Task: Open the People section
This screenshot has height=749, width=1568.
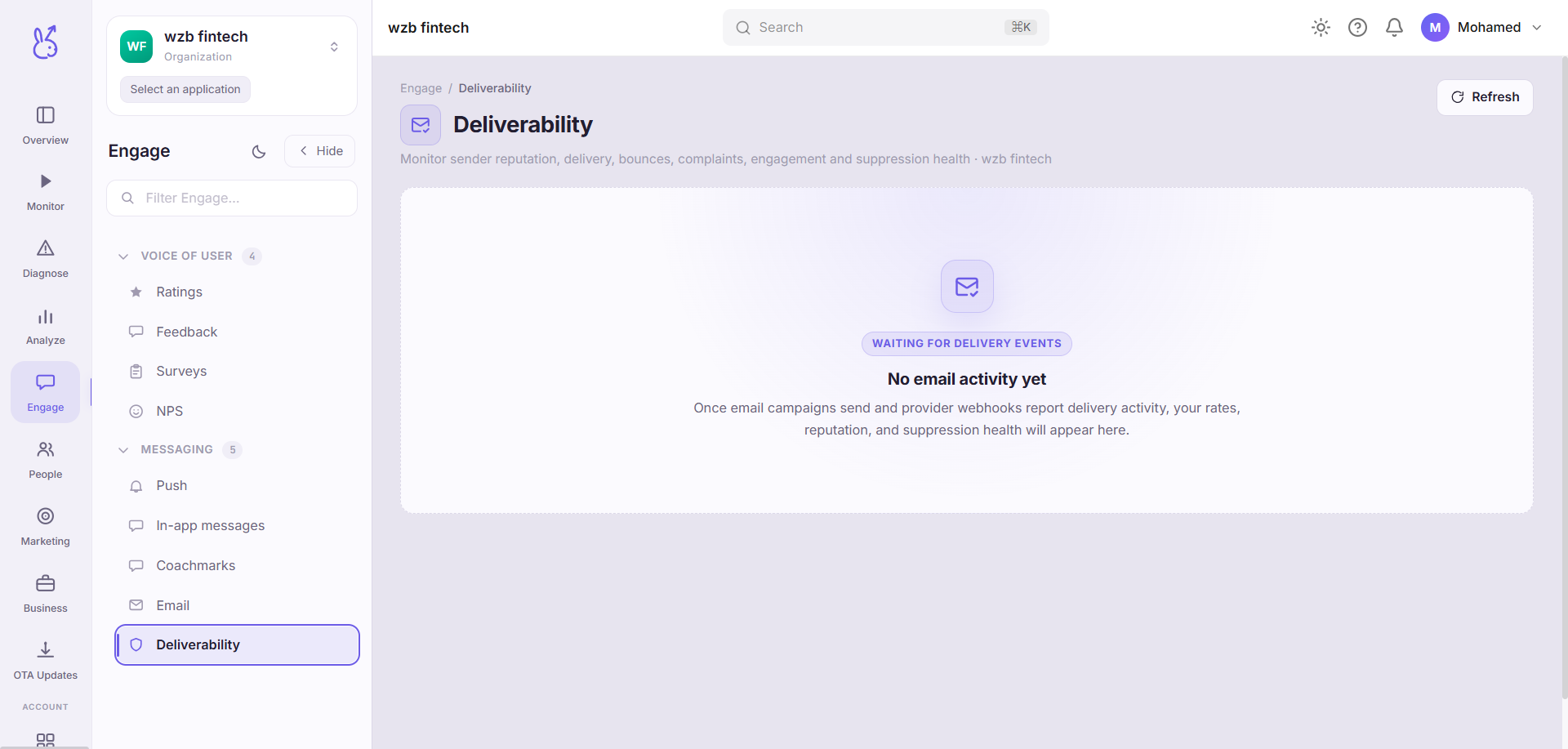Action: (46, 460)
